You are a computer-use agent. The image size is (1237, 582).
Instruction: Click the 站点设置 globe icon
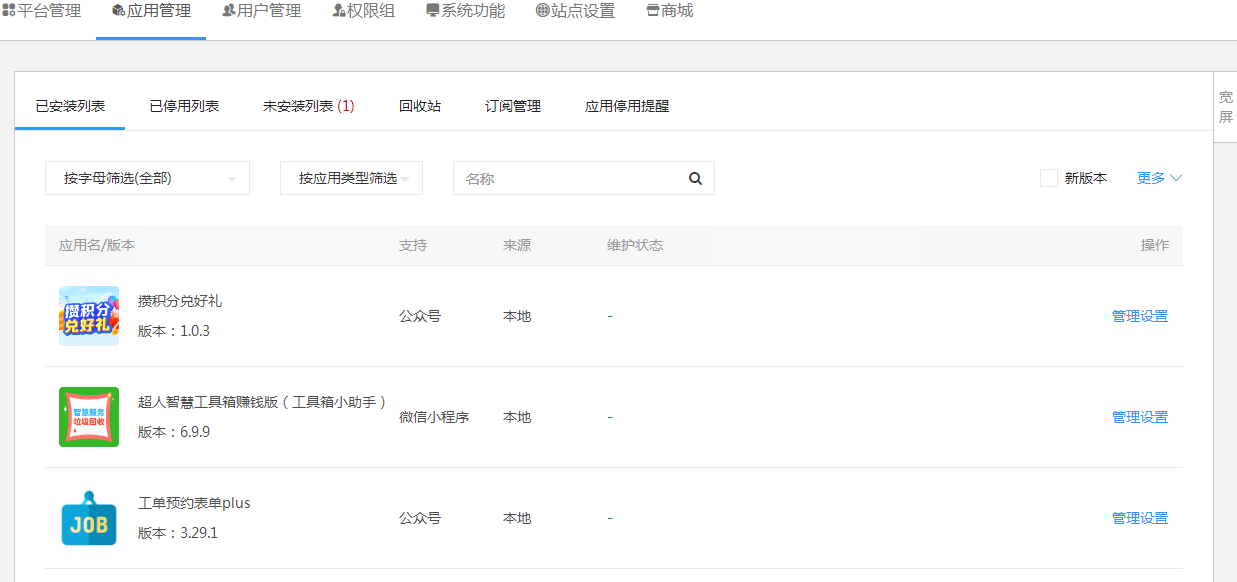(x=543, y=11)
